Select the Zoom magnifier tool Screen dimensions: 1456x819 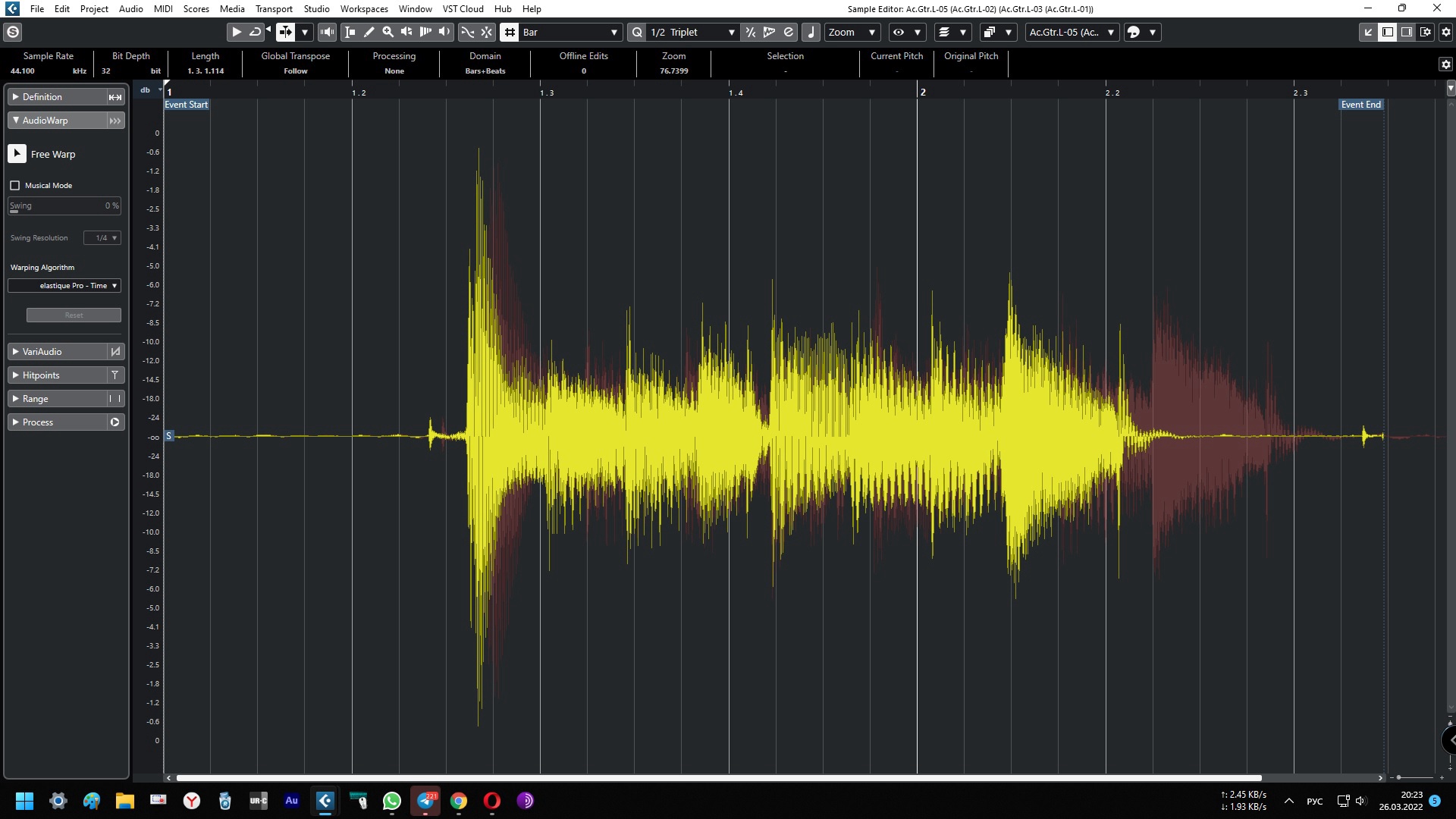click(388, 32)
